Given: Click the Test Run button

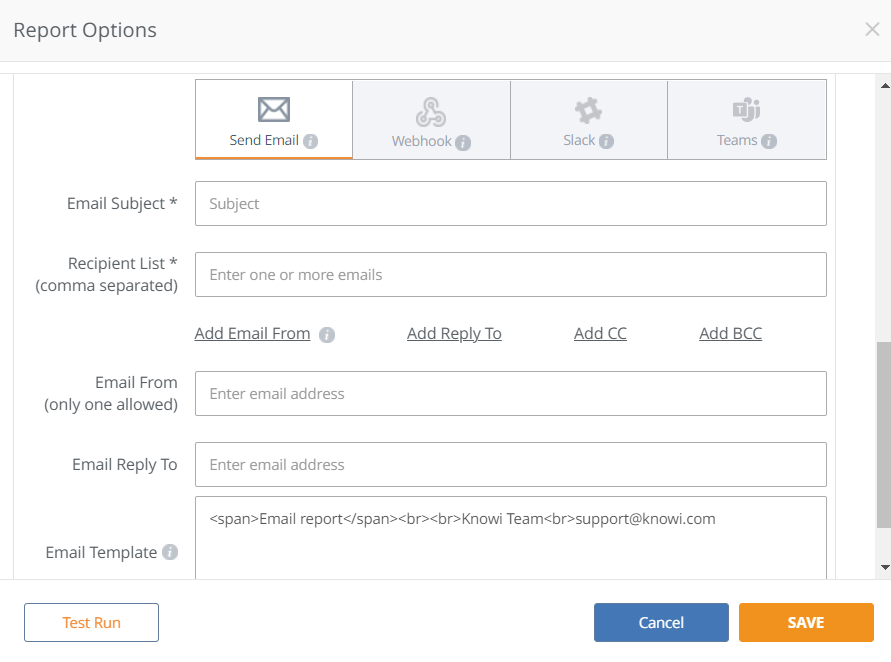Looking at the screenshot, I should tap(91, 622).
